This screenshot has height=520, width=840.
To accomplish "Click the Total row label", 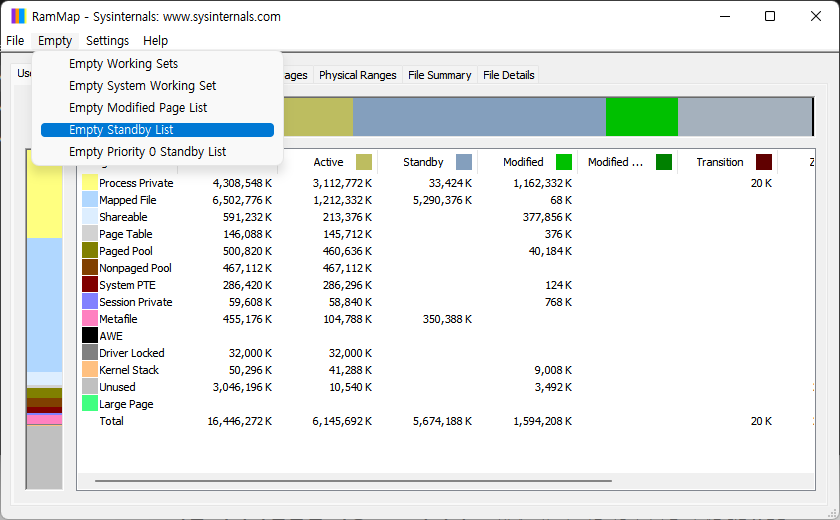I will point(111,421).
